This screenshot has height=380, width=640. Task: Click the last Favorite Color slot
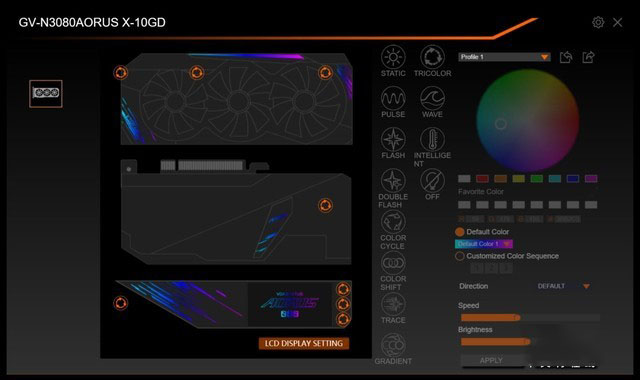[591, 204]
